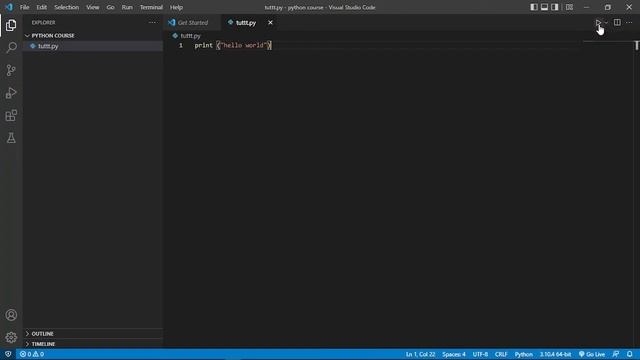Image resolution: width=640 pixels, height=360 pixels.
Task: Open the Help menu
Action: click(x=176, y=7)
